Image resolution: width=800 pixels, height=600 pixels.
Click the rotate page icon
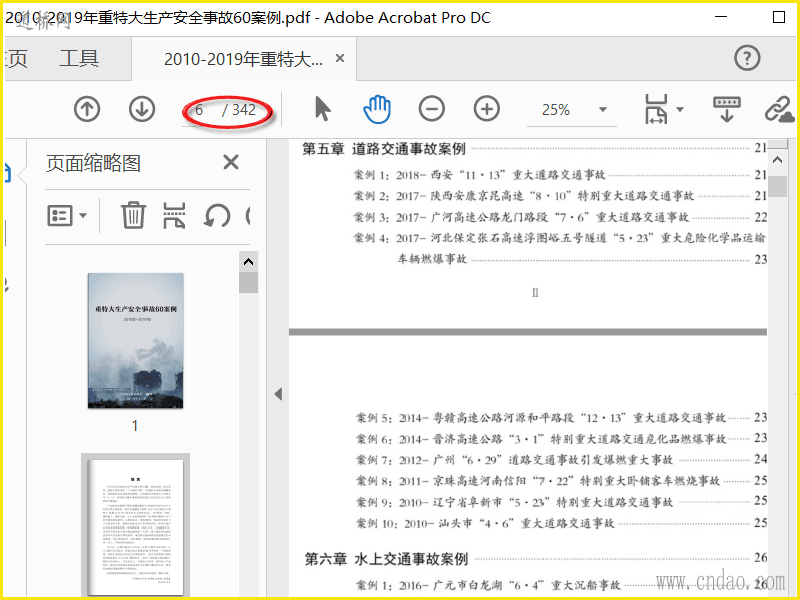217,216
